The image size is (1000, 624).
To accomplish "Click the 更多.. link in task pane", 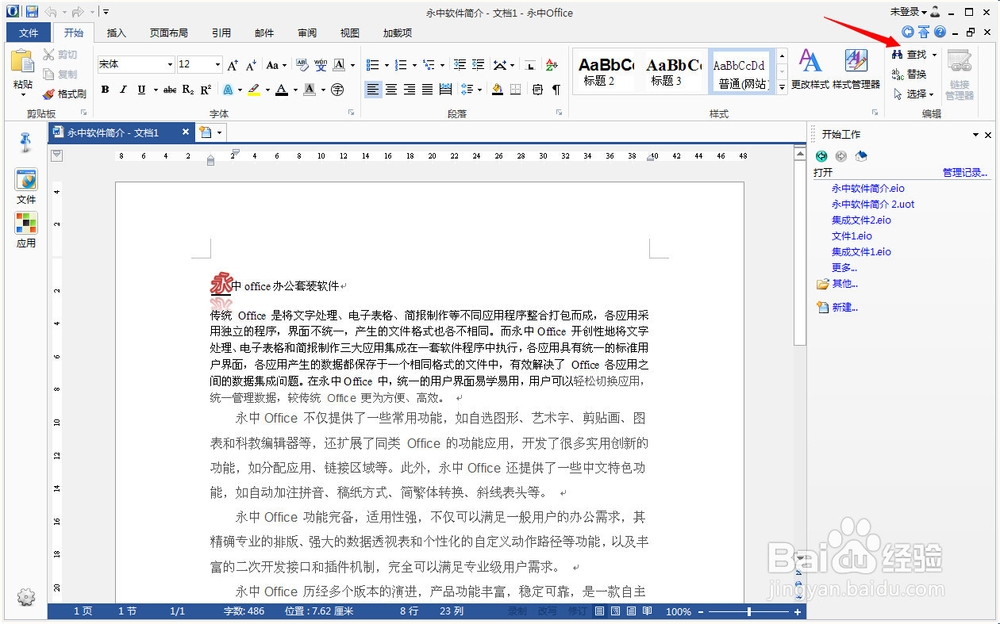I will (844, 267).
